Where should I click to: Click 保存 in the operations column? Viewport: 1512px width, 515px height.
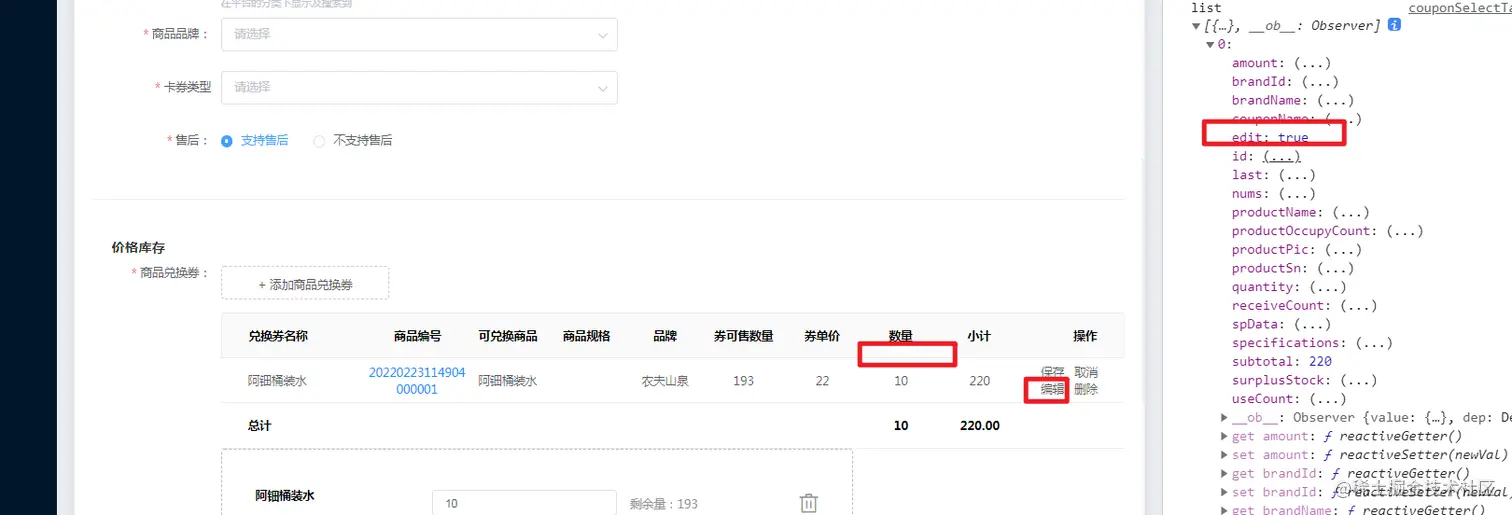point(1053,372)
